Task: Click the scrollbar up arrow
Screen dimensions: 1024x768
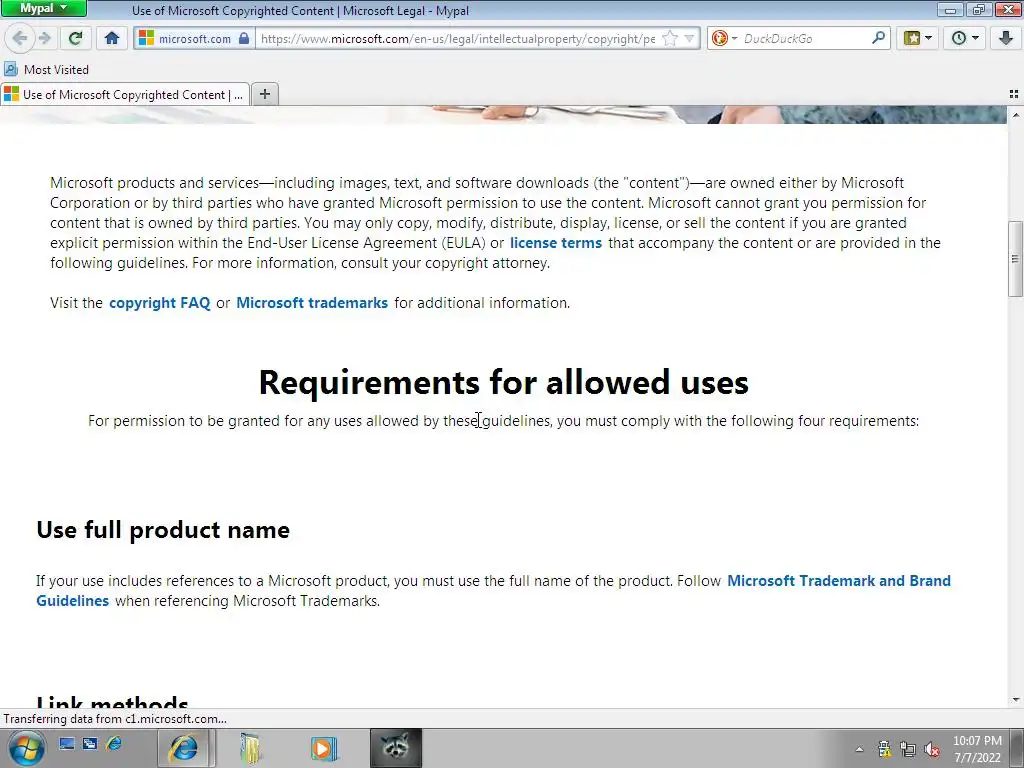Action: pyautogui.click(x=1016, y=116)
